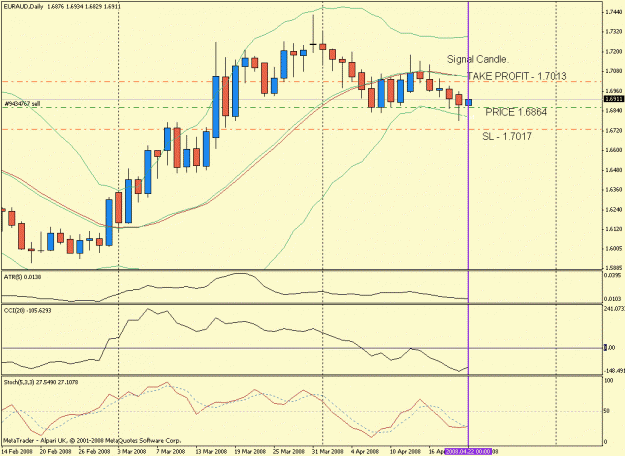
Task: Click the Stoch(5,3,3) indicator label
Action: click(x=41, y=382)
